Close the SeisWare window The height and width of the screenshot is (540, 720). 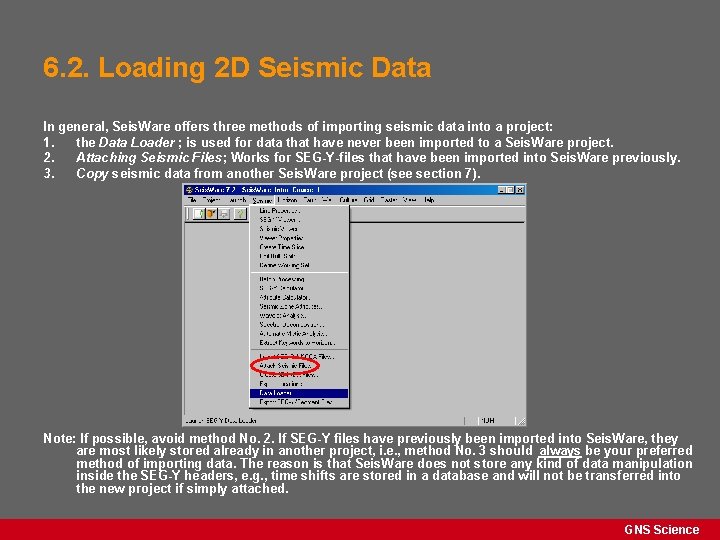[519, 190]
